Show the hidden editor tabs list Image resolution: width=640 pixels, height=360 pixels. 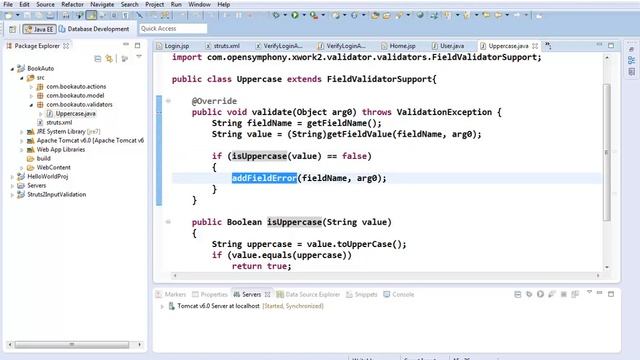click(548, 46)
